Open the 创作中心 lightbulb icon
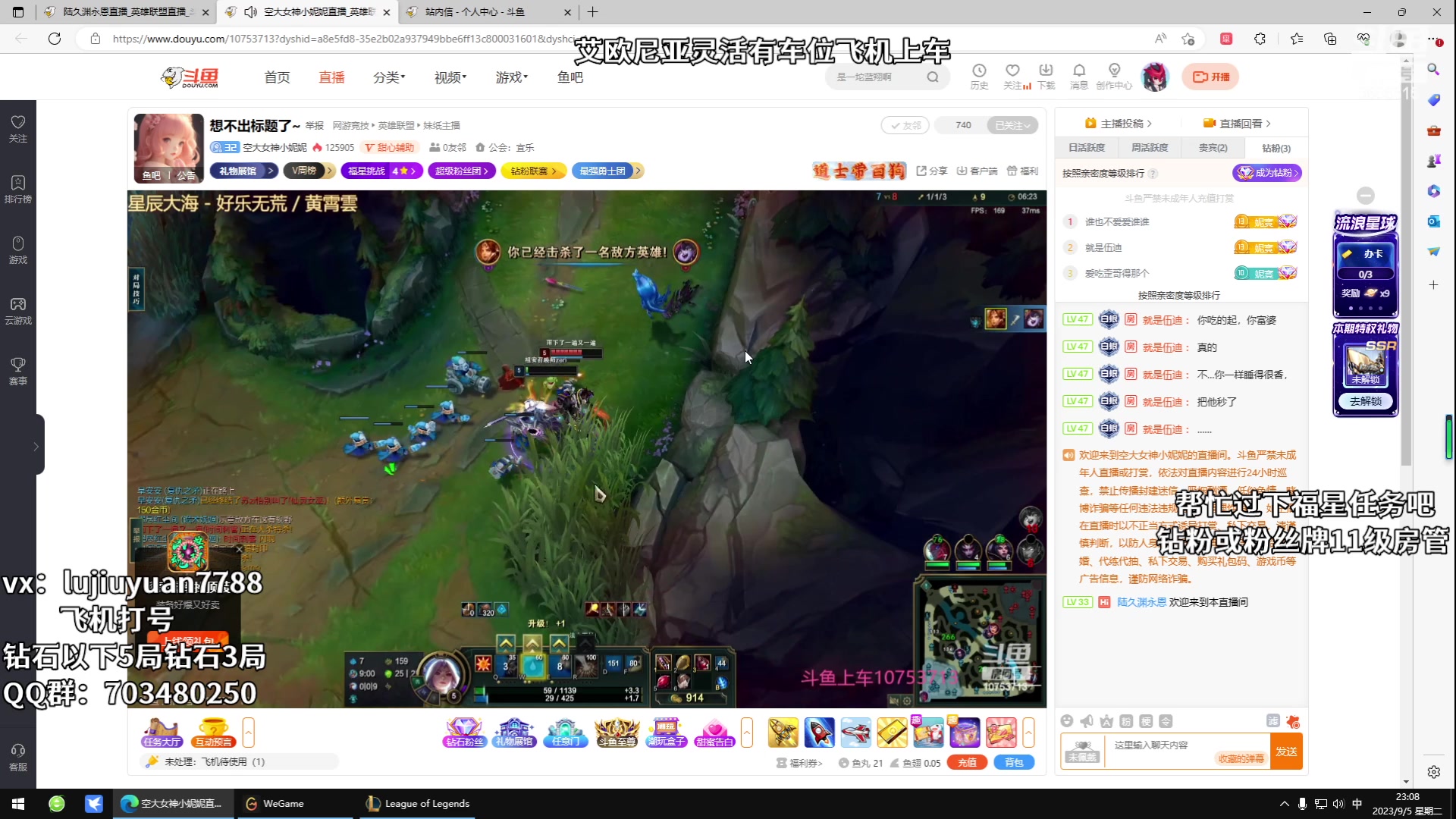This screenshot has width=1456, height=819. 1114,76
